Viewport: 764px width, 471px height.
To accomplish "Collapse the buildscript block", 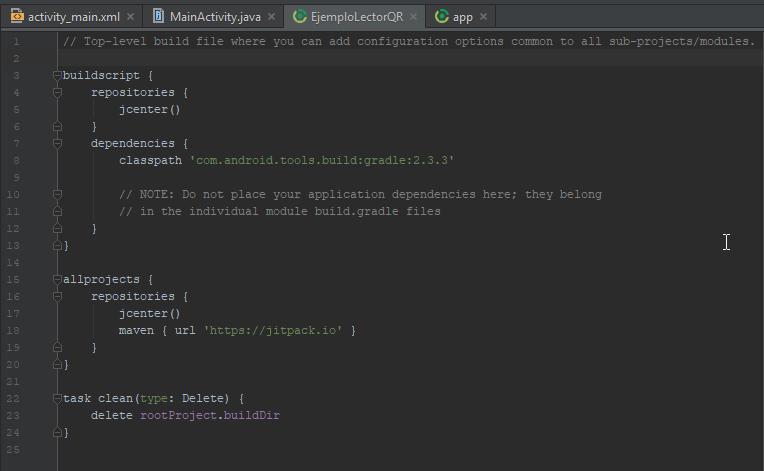I will (x=58, y=75).
